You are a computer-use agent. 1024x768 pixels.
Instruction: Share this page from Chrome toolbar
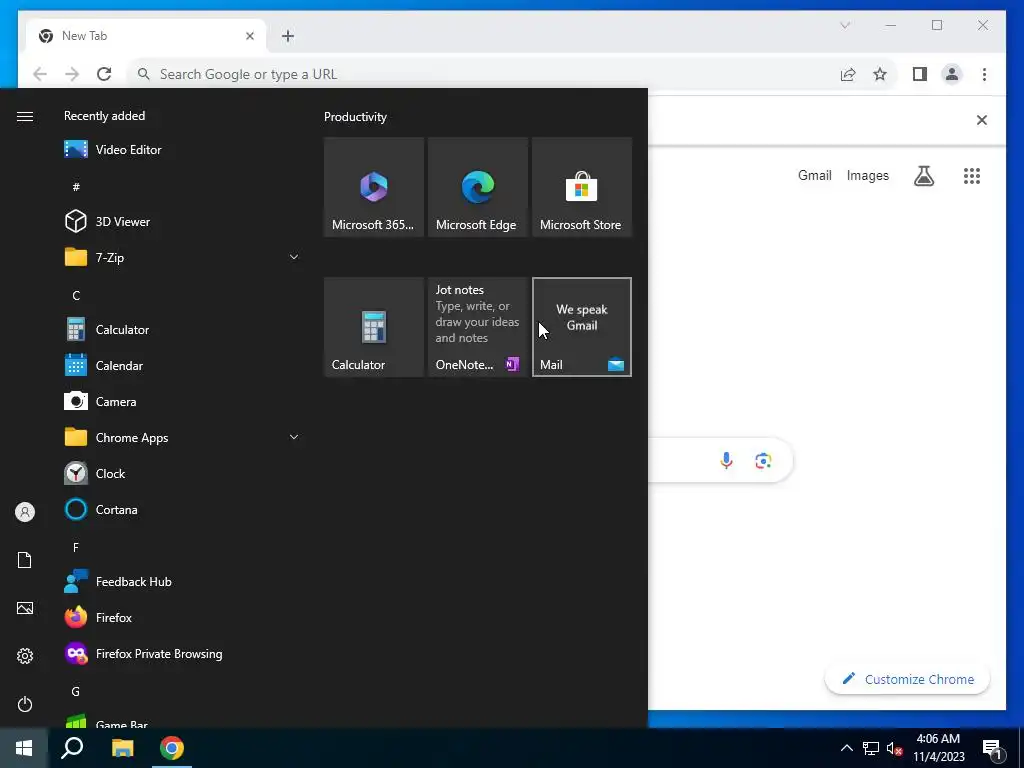(x=848, y=74)
